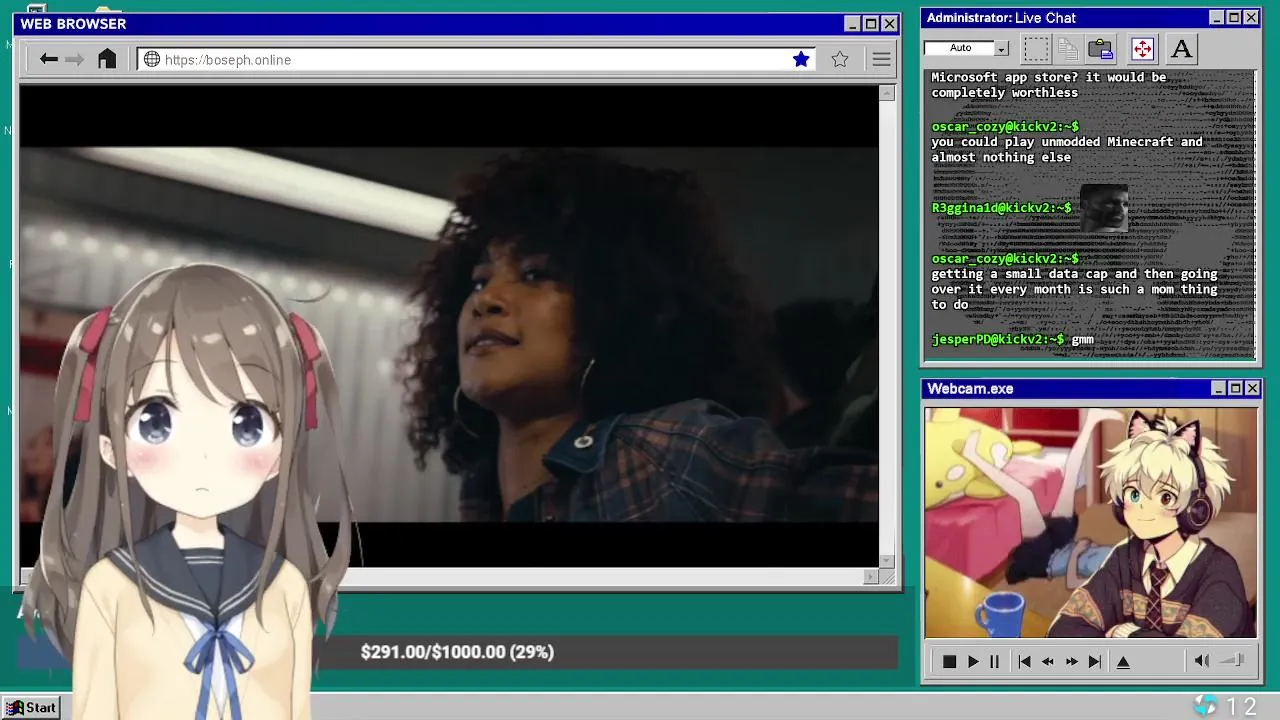The width and height of the screenshot is (1280, 720).
Task: Click the https://boseph.online address field
Action: click(476, 59)
